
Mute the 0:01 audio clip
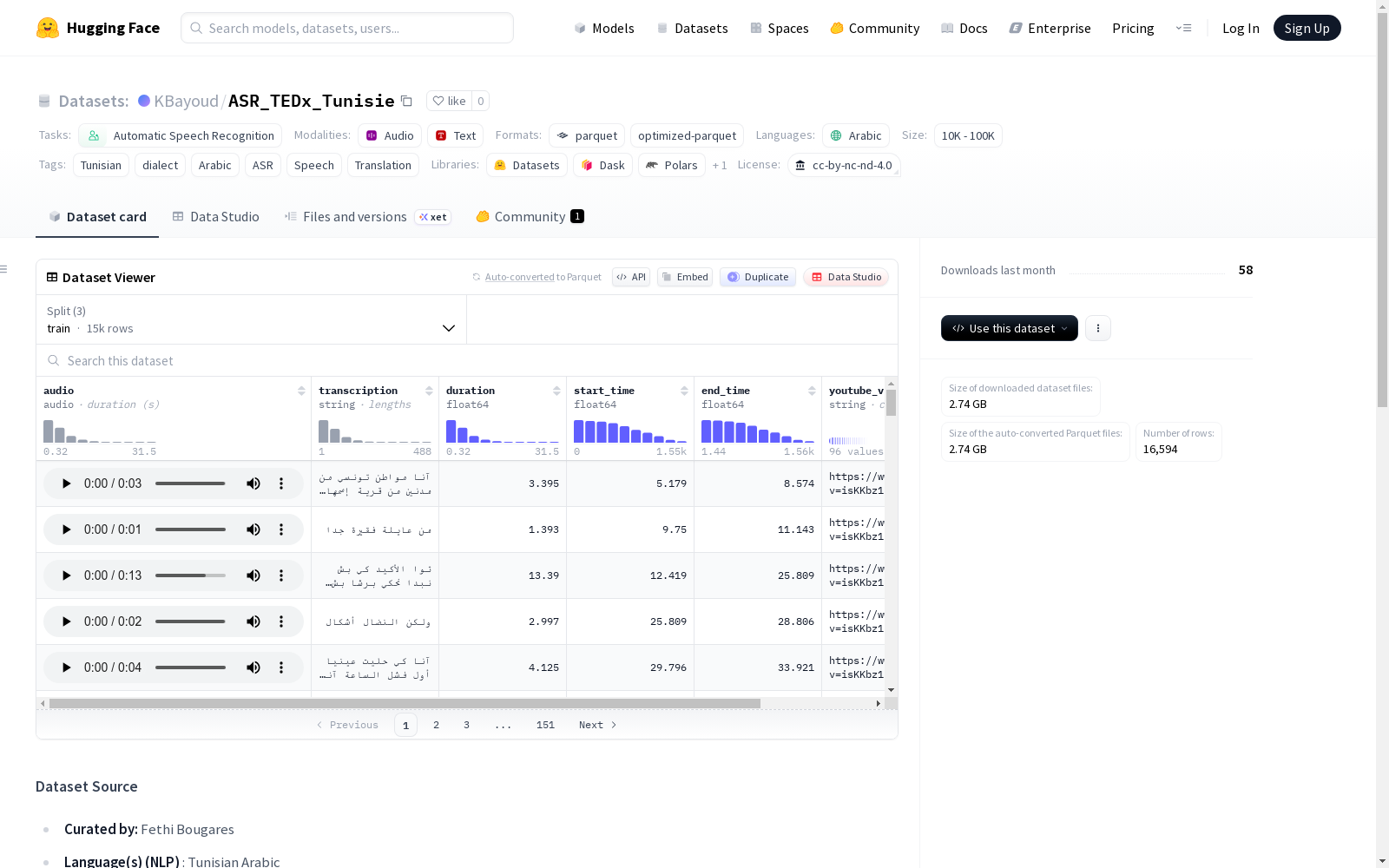253,529
